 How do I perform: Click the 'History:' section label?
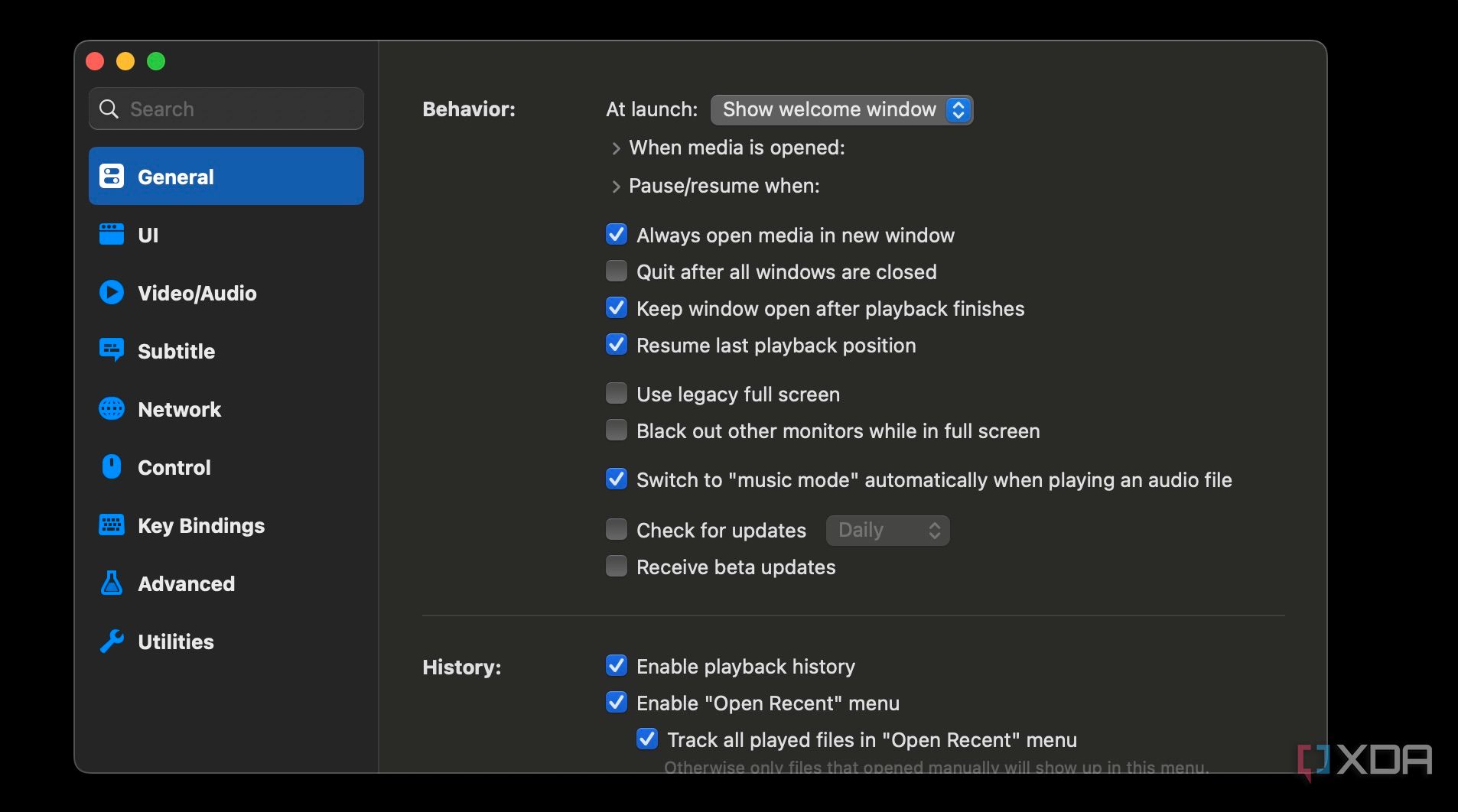click(x=462, y=667)
